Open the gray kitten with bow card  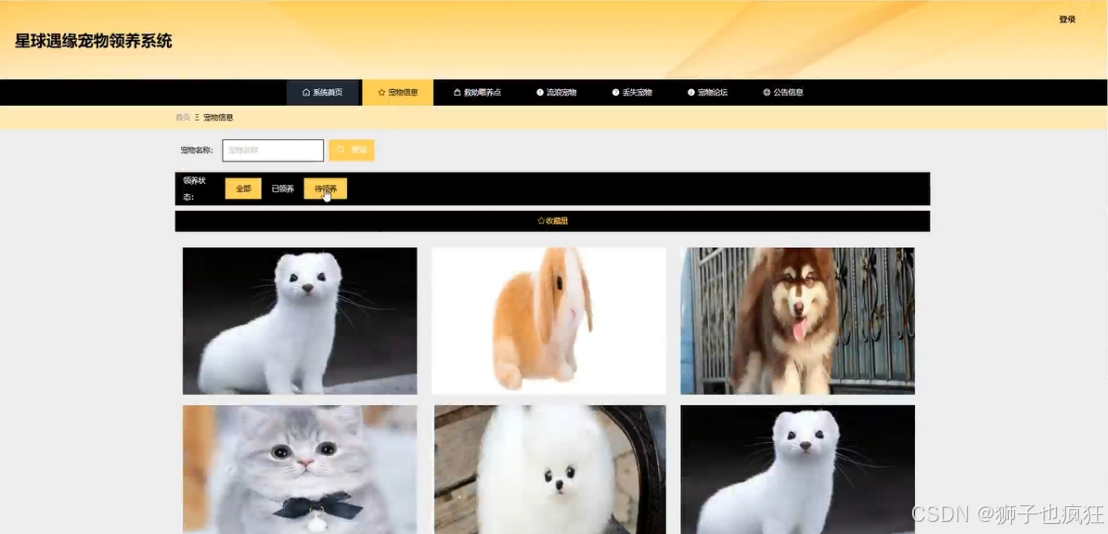(300, 469)
